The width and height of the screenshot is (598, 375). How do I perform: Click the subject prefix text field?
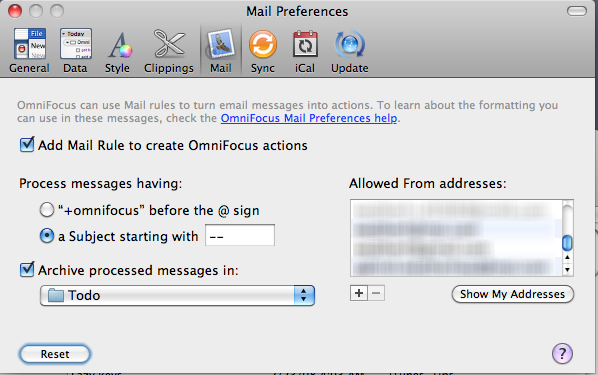tap(240, 235)
